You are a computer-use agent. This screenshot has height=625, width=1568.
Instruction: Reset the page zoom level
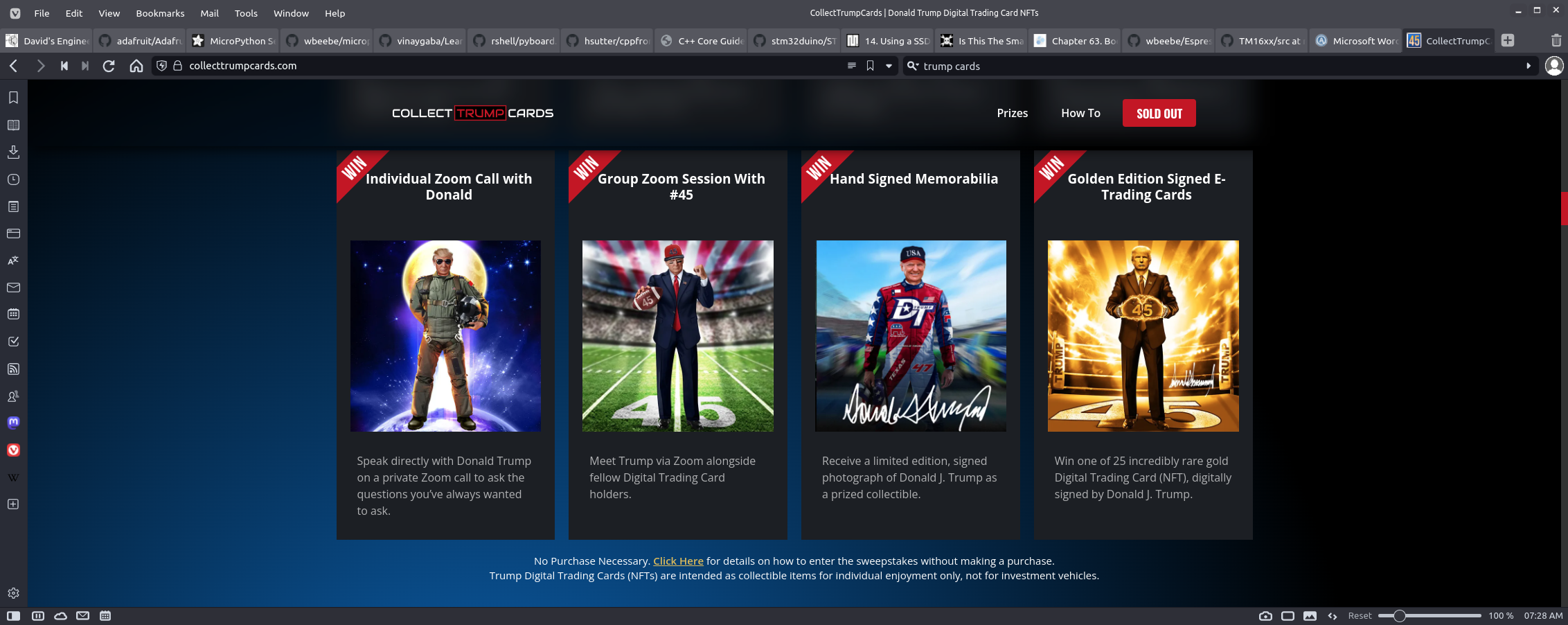pos(1360,616)
